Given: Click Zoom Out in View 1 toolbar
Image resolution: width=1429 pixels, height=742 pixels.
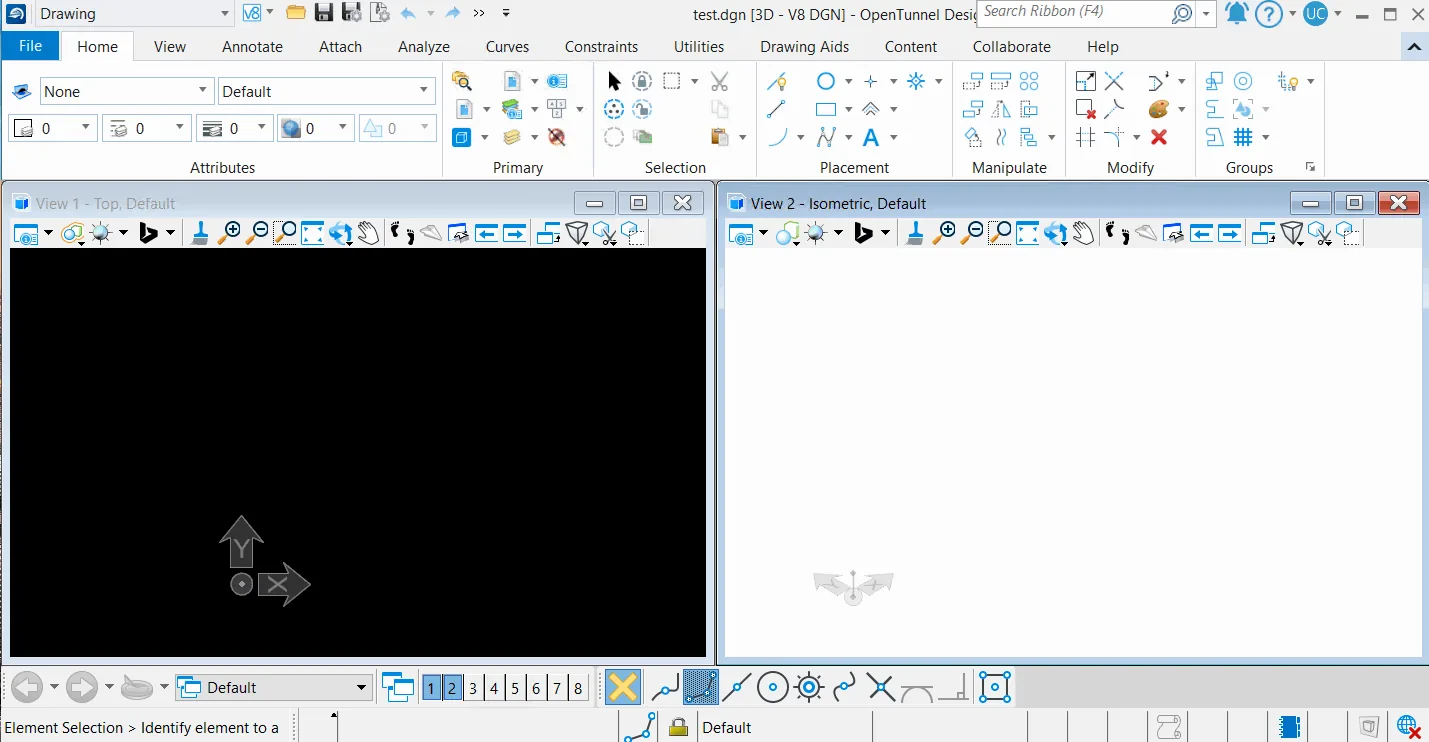Looking at the screenshot, I should tap(257, 233).
